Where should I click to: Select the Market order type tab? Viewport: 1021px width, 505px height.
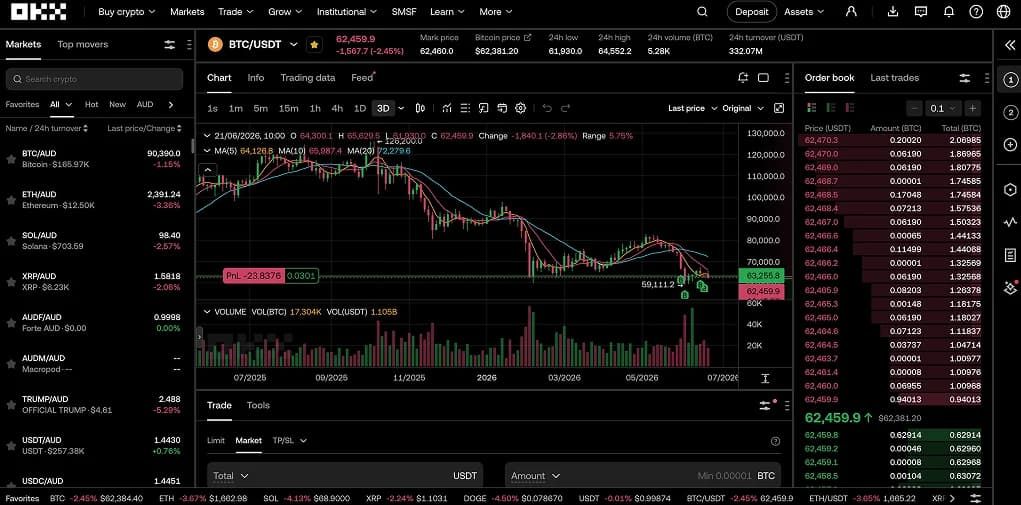249,441
